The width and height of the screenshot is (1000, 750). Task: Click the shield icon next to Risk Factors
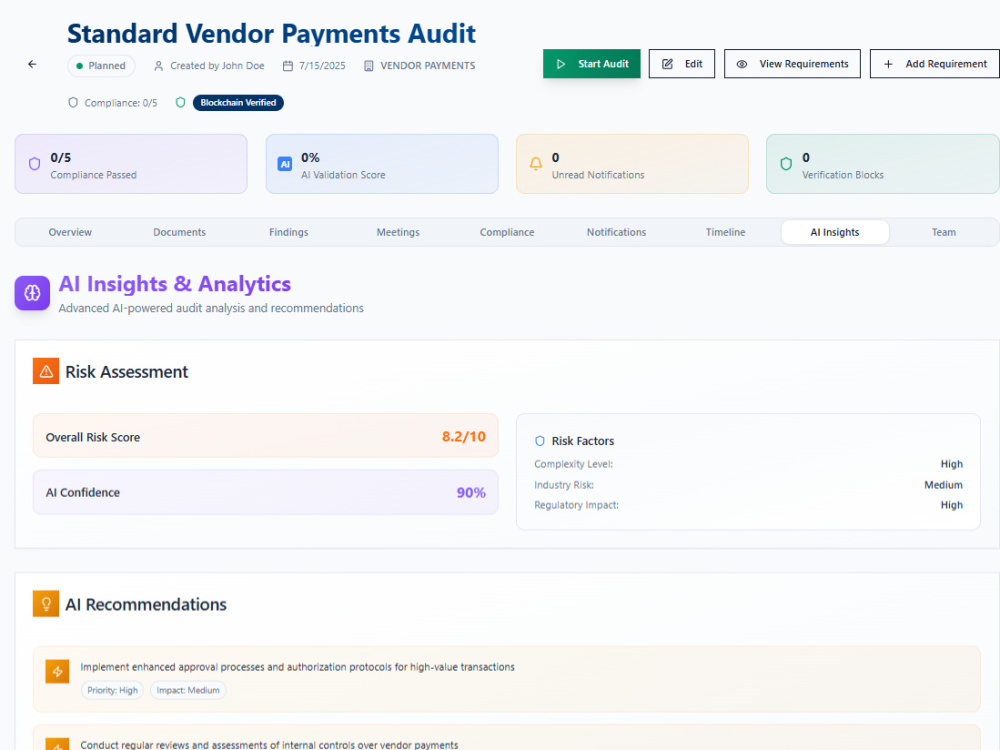pyautogui.click(x=540, y=441)
